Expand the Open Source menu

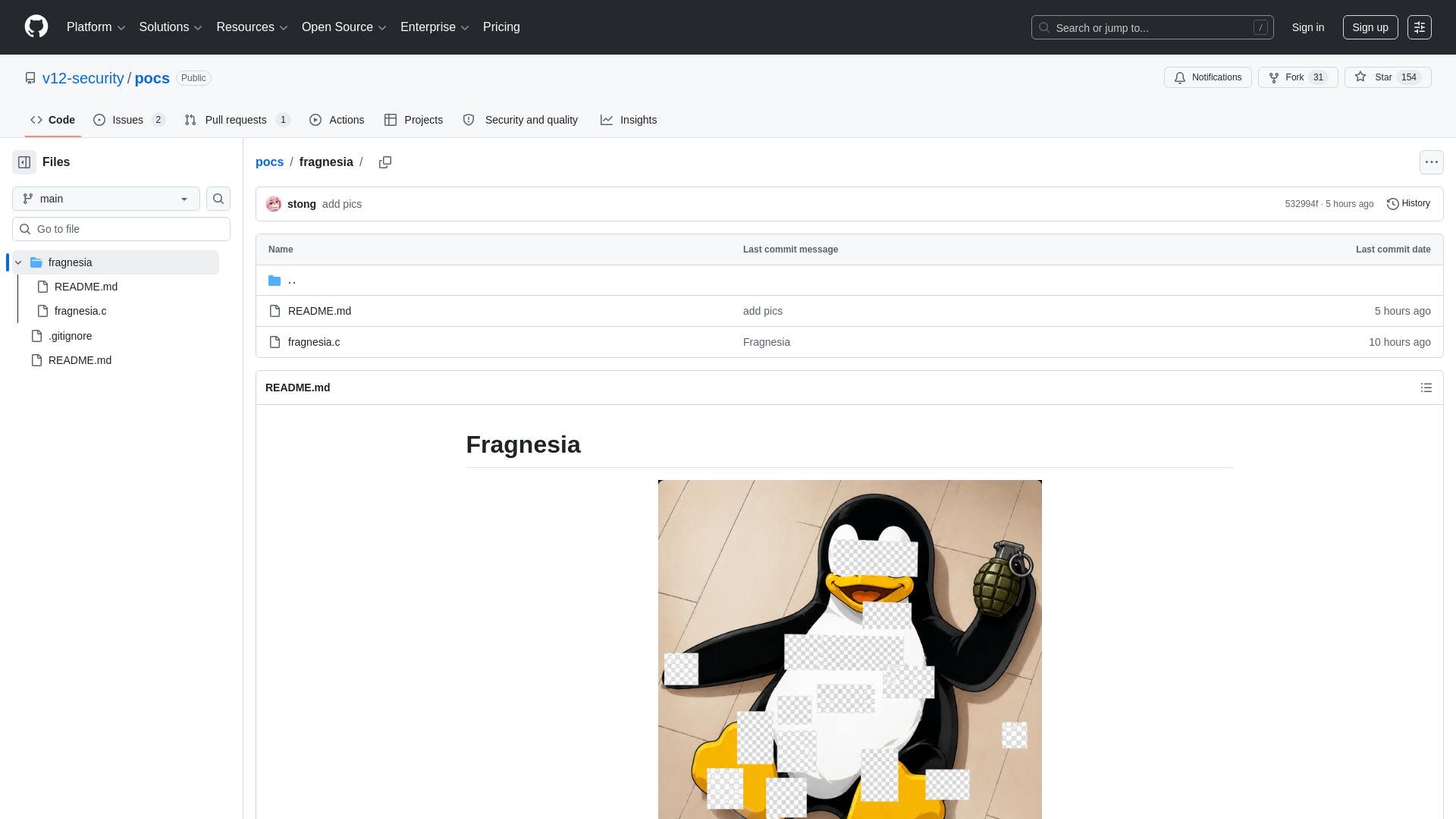pos(344,27)
